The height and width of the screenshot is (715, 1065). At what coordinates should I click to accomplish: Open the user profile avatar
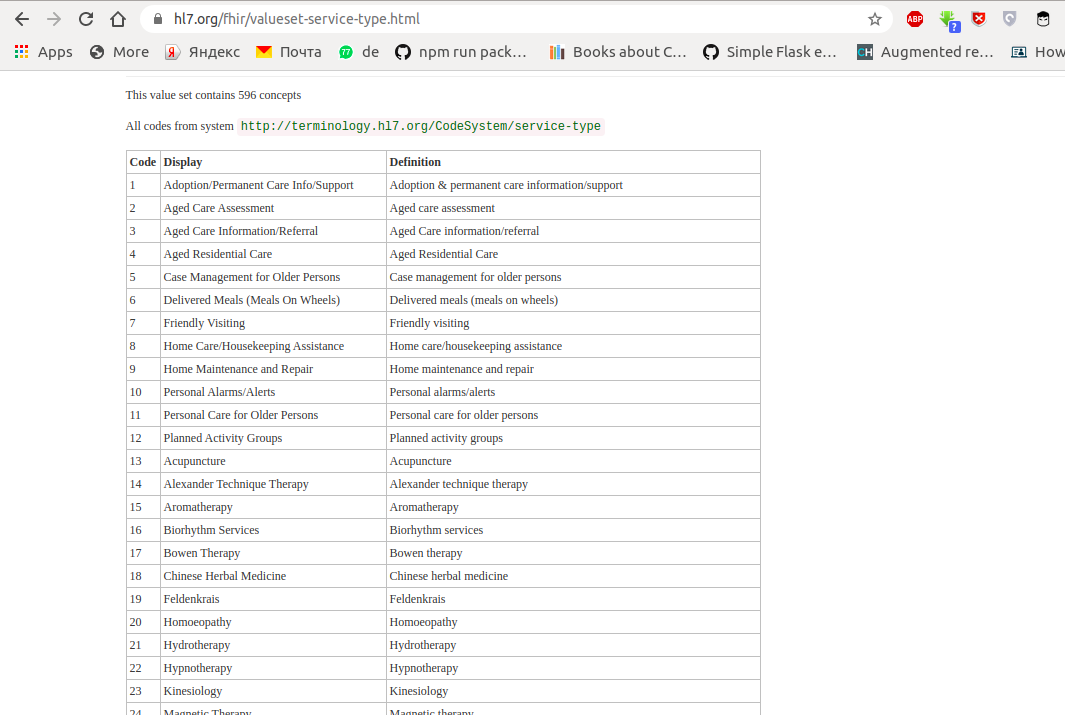[x=1043, y=19]
